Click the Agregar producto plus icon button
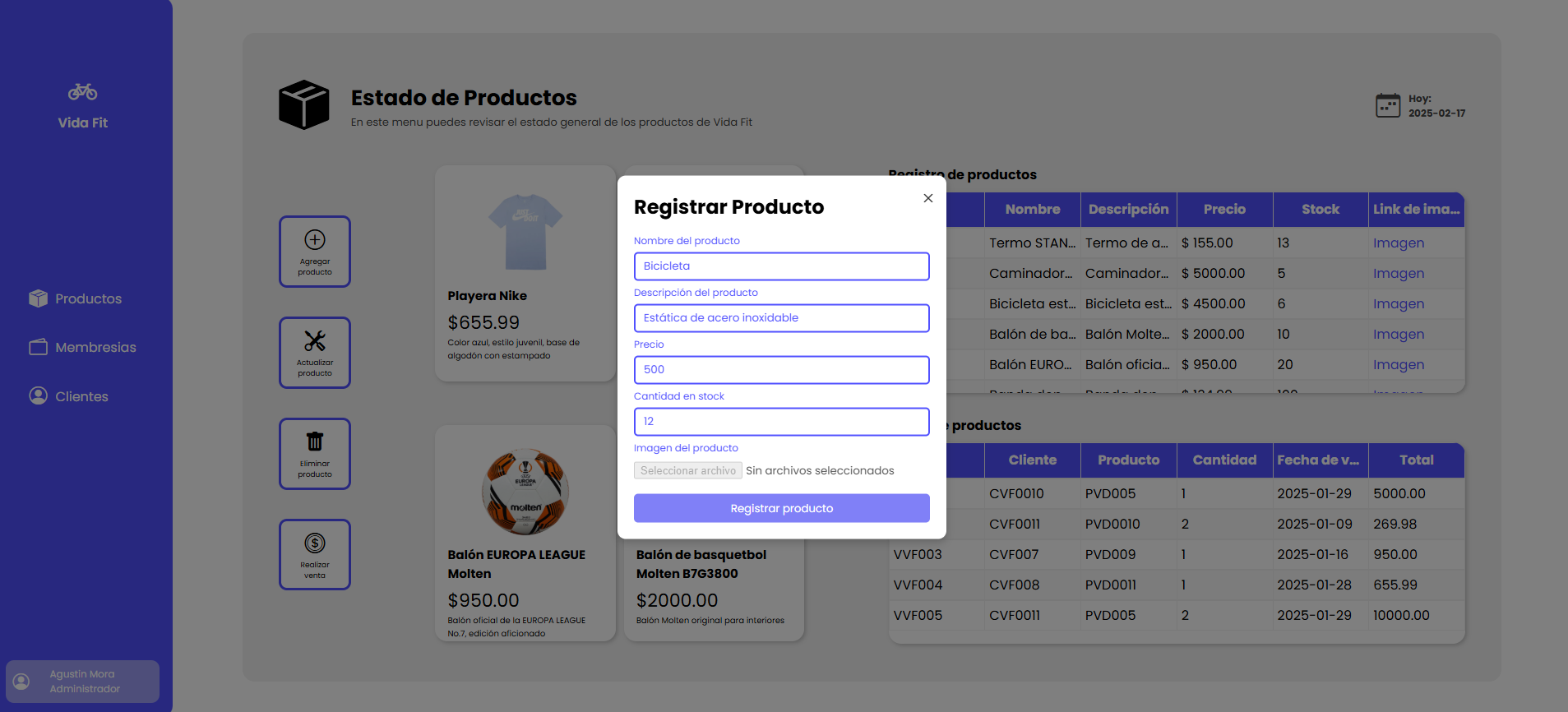Image resolution: width=1568 pixels, height=712 pixels. point(315,252)
